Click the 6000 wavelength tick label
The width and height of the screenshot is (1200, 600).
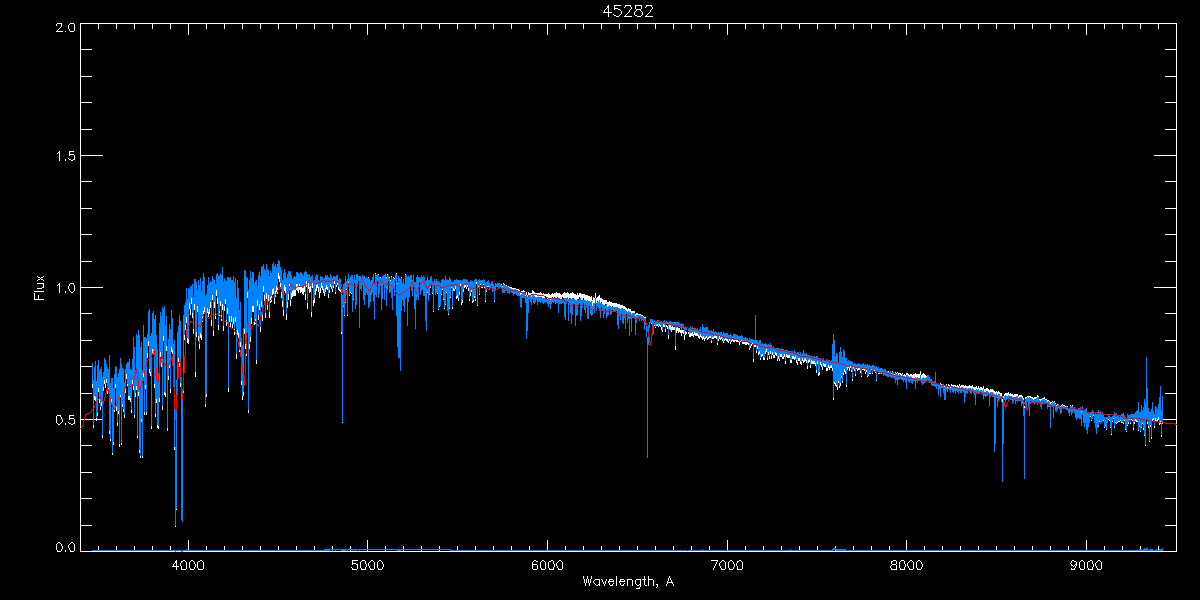pos(548,565)
